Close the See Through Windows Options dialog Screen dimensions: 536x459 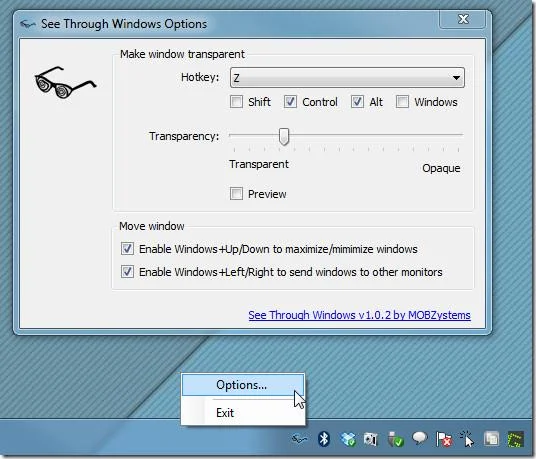point(463,19)
